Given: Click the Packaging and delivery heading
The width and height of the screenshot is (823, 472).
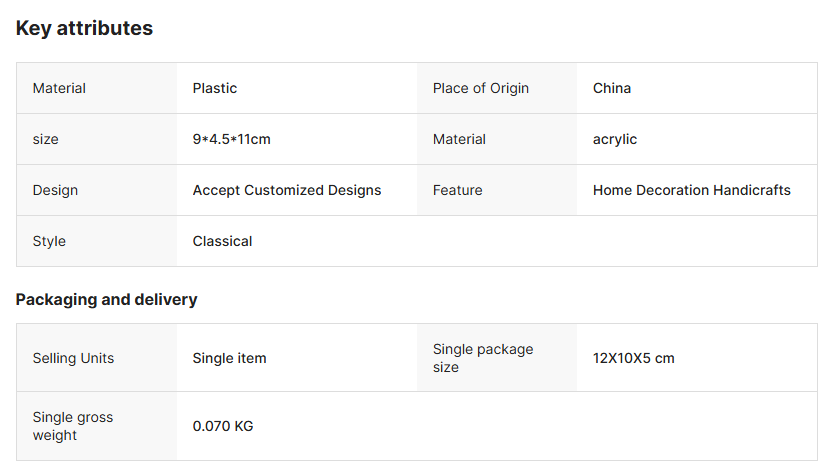Looking at the screenshot, I should [107, 299].
